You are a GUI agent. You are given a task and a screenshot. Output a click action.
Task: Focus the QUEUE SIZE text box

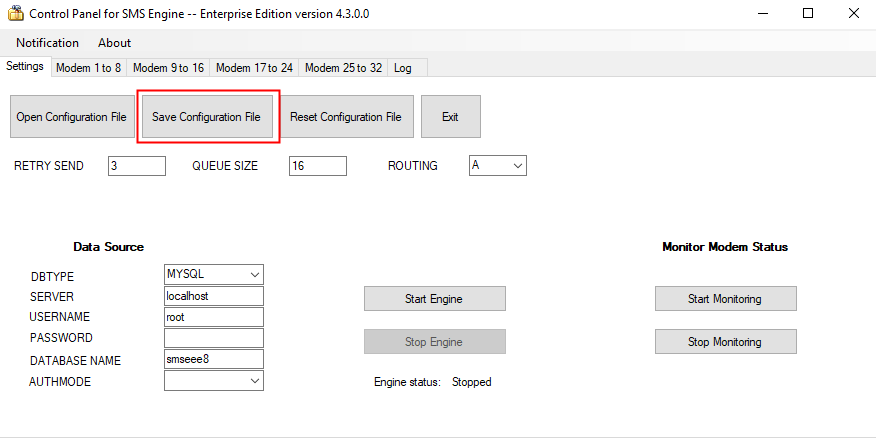tap(317, 165)
